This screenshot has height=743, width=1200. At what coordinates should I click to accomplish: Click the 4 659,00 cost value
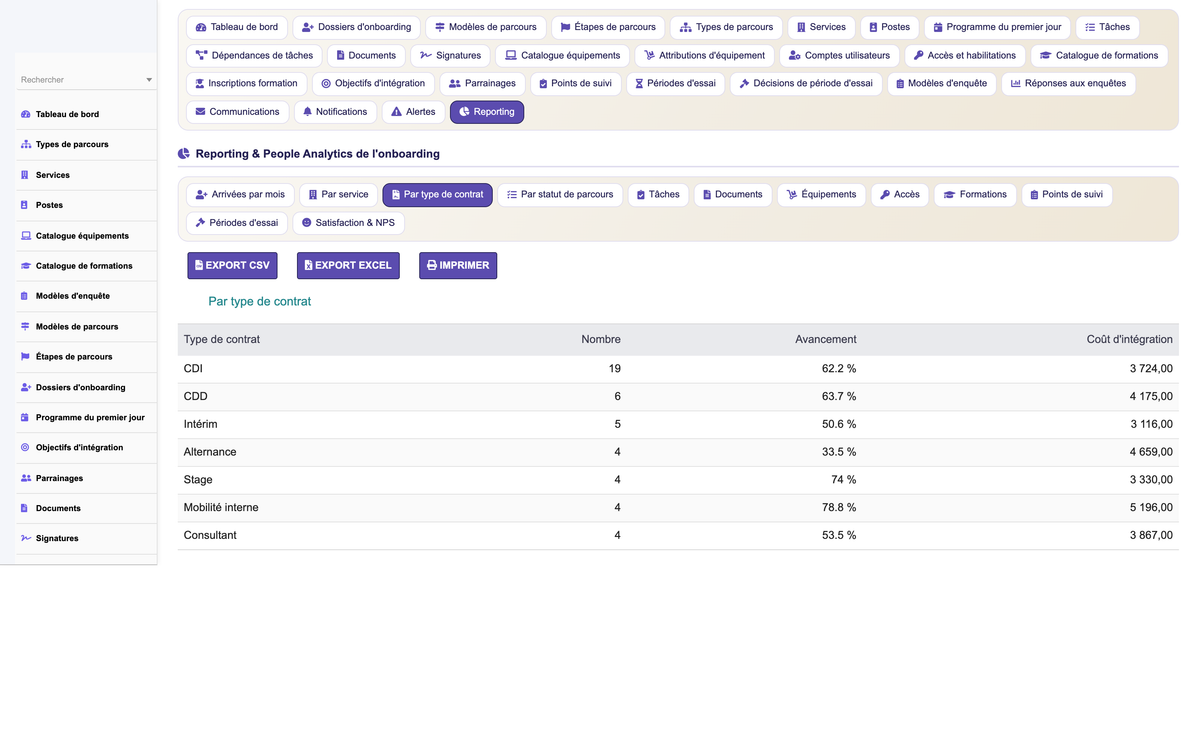1151,452
